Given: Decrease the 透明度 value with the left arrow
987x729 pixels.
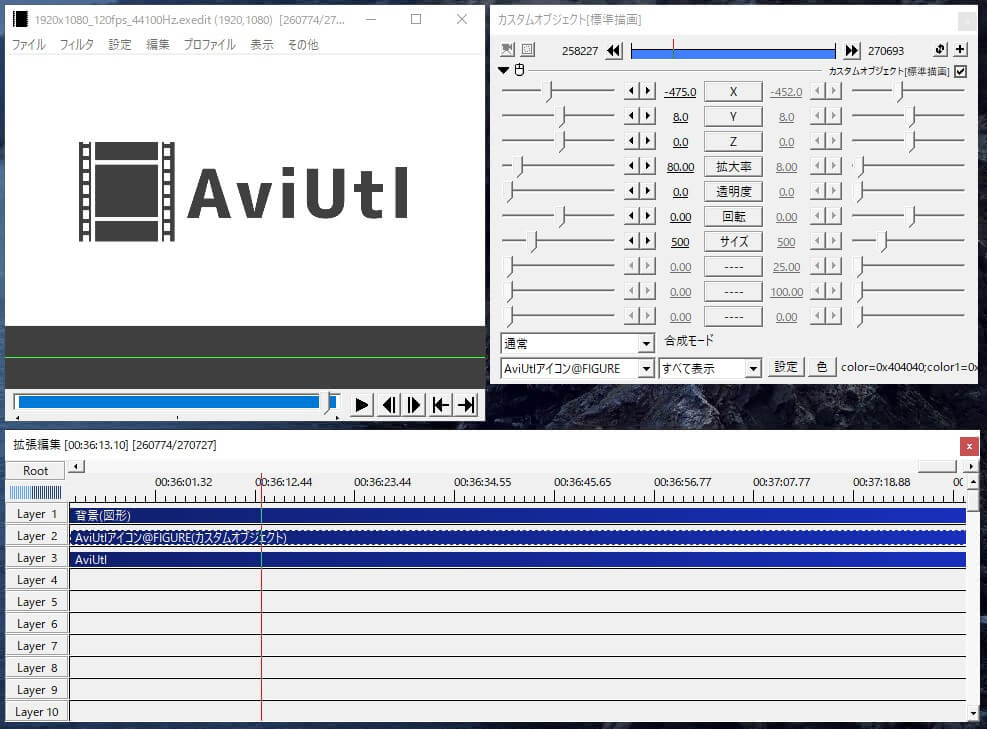Looking at the screenshot, I should 632,191.
